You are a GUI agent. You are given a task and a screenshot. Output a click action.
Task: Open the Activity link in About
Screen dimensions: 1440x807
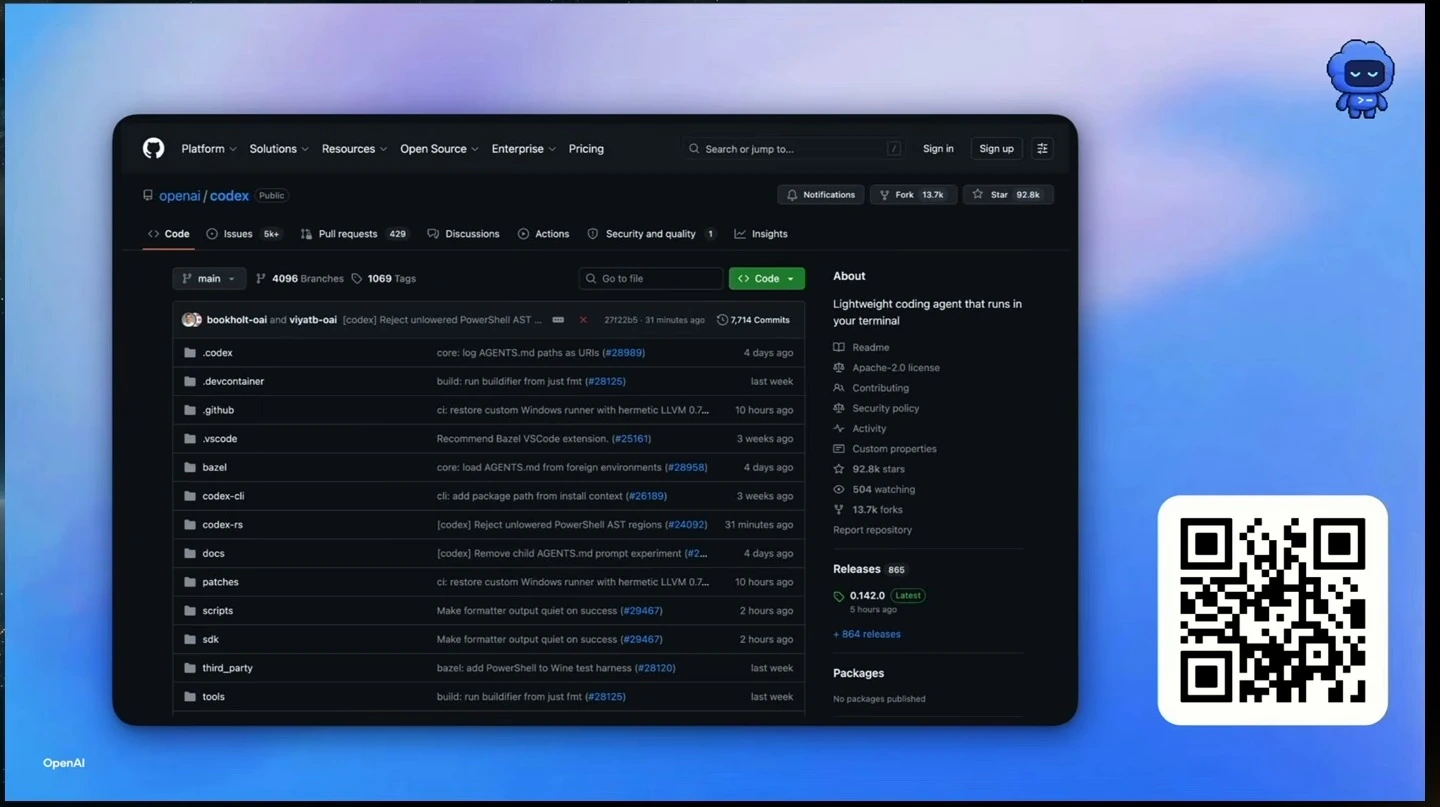coord(860,429)
